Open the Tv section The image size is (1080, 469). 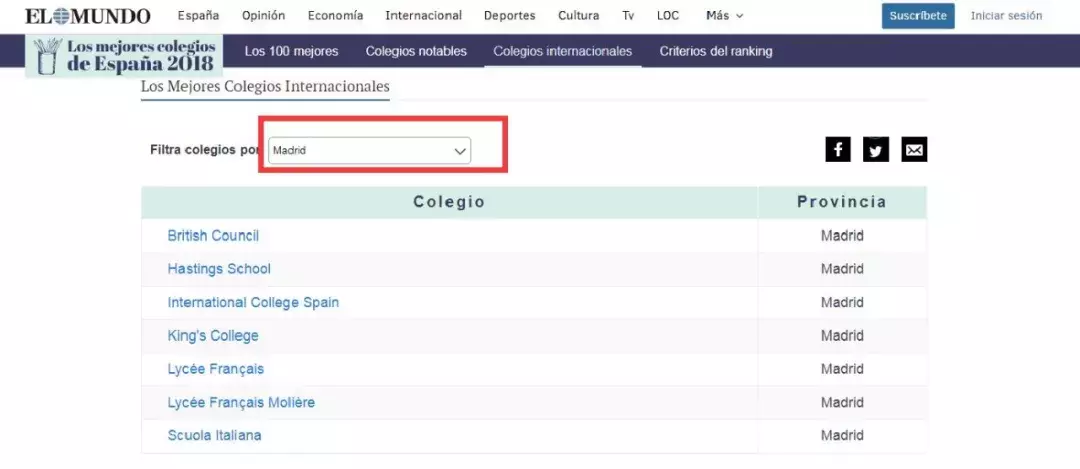(x=628, y=16)
